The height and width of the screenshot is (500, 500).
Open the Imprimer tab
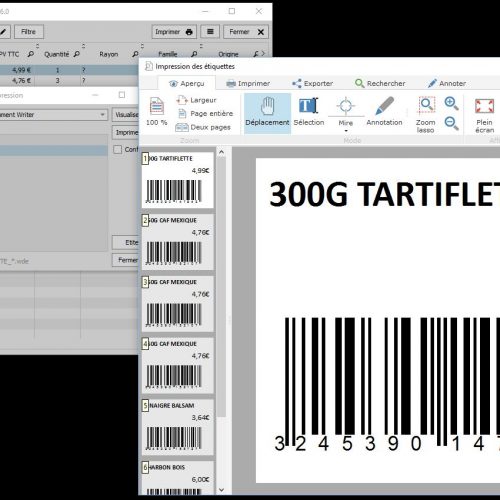pos(248,83)
